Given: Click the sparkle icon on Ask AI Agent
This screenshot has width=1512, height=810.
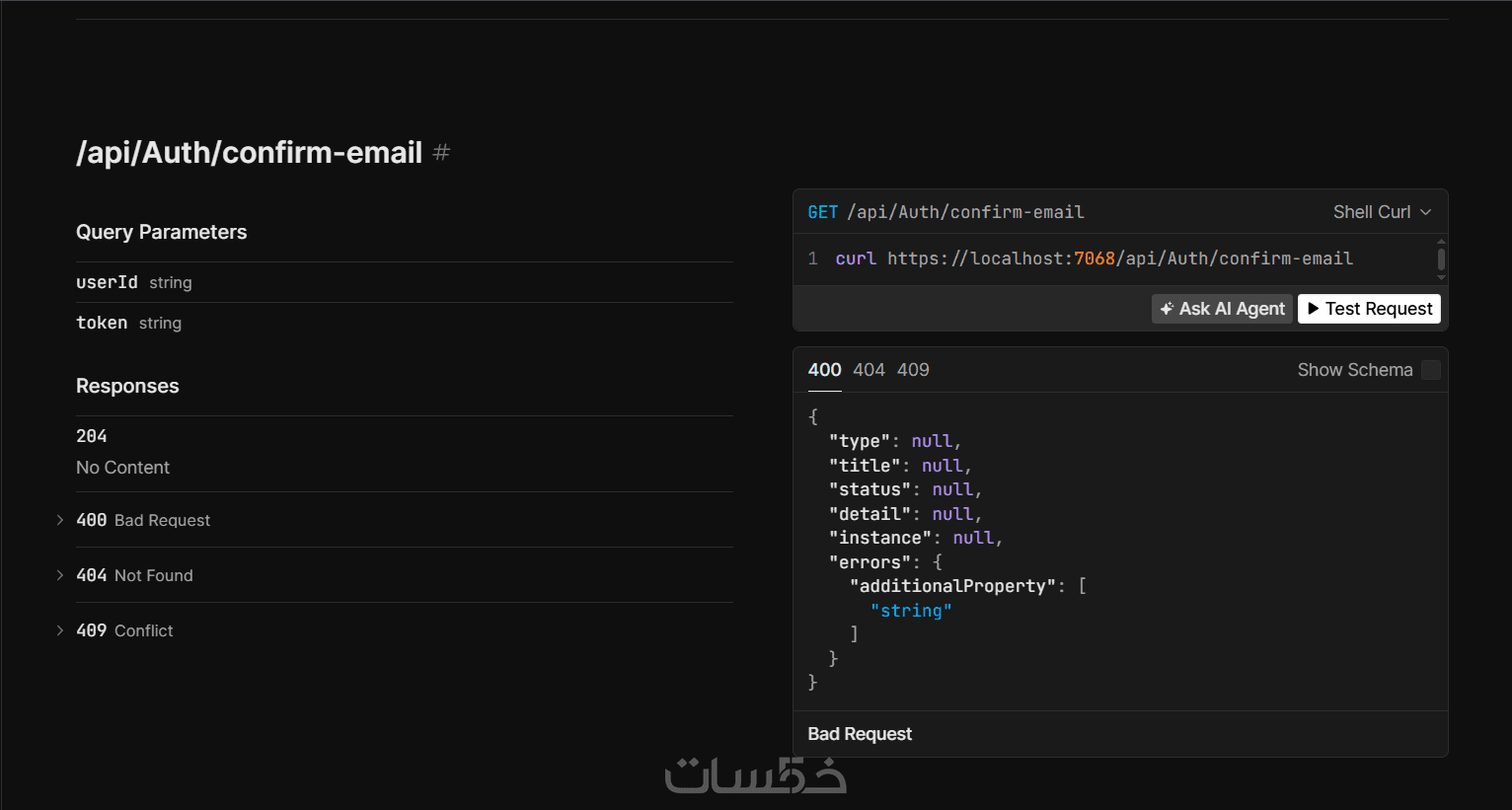Looking at the screenshot, I should click(1167, 309).
